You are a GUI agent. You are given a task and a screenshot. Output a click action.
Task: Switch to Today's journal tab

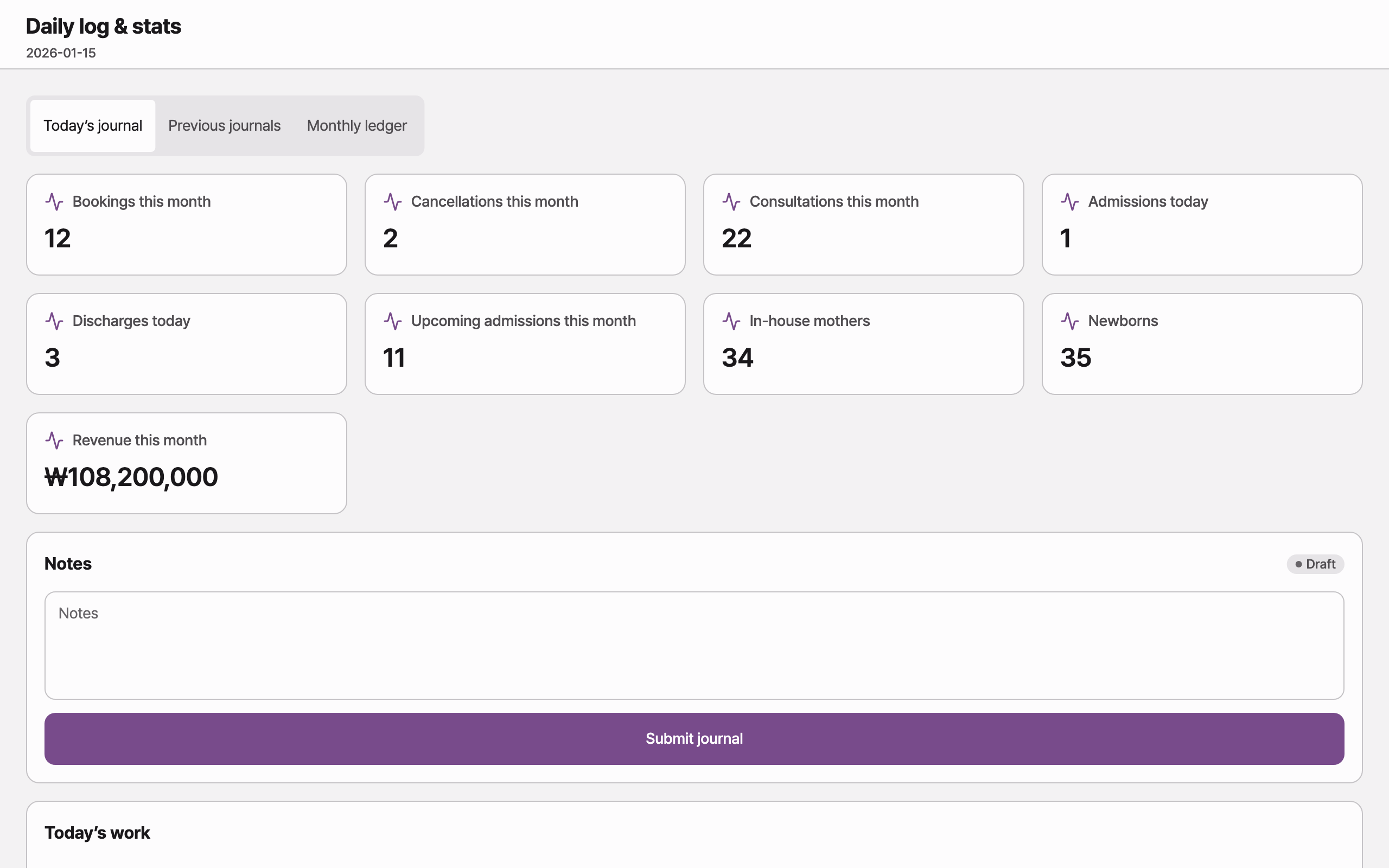coord(93,126)
